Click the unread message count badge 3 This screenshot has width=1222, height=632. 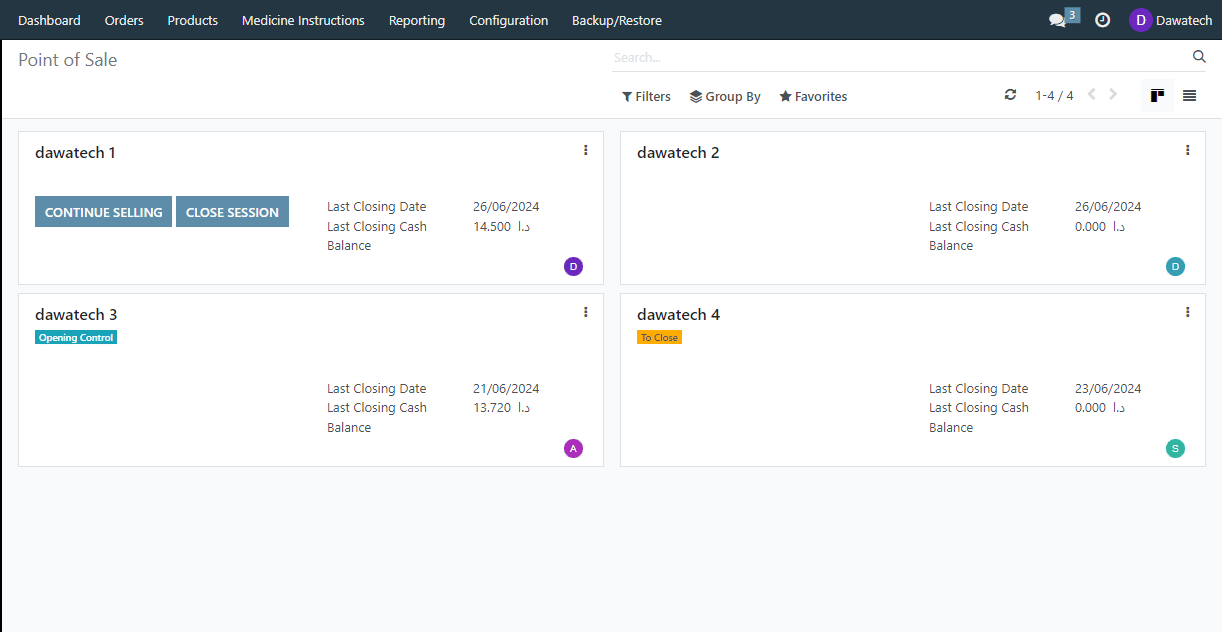tap(1072, 14)
